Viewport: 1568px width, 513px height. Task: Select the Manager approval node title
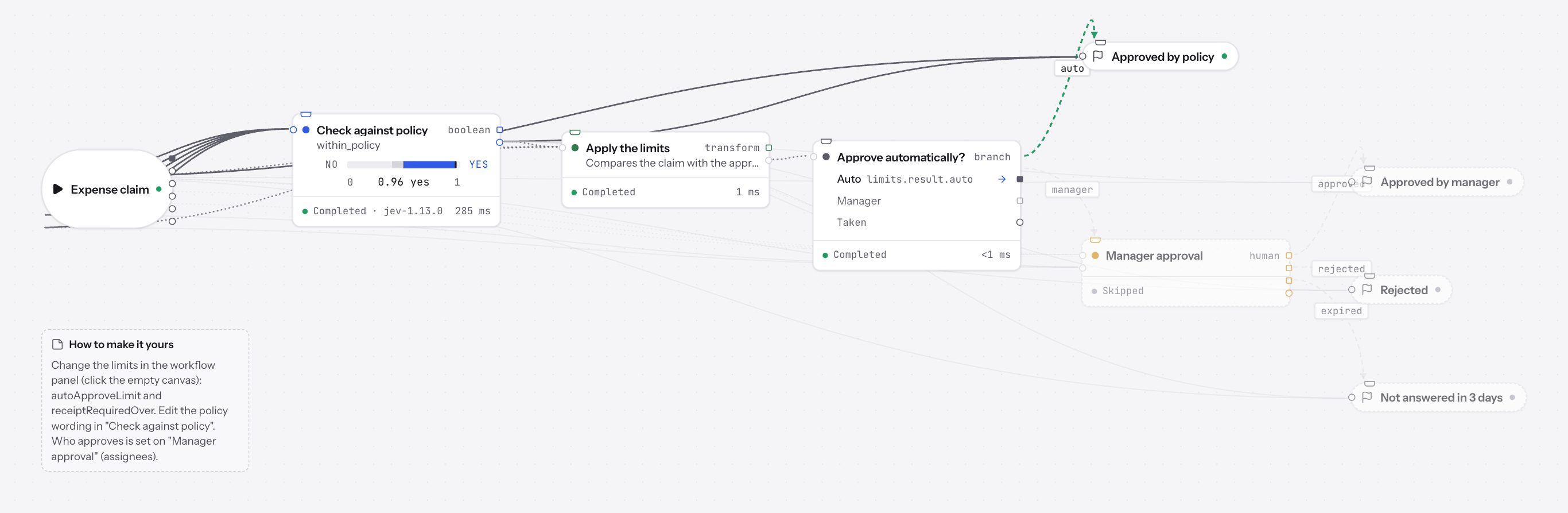point(1154,255)
